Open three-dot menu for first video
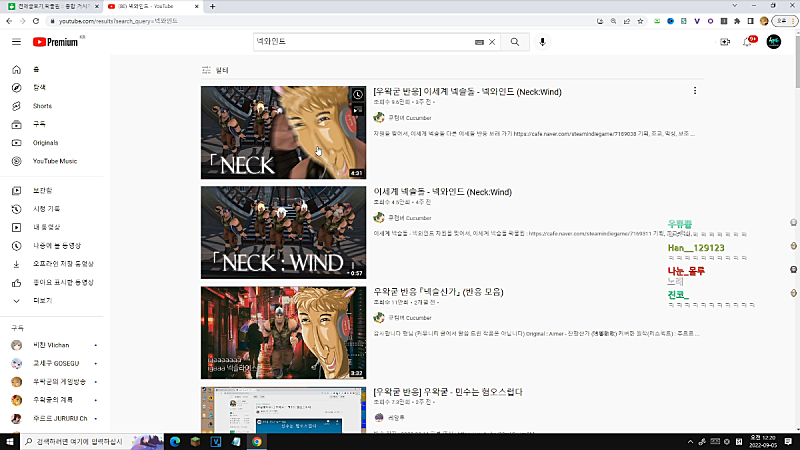 (694, 91)
